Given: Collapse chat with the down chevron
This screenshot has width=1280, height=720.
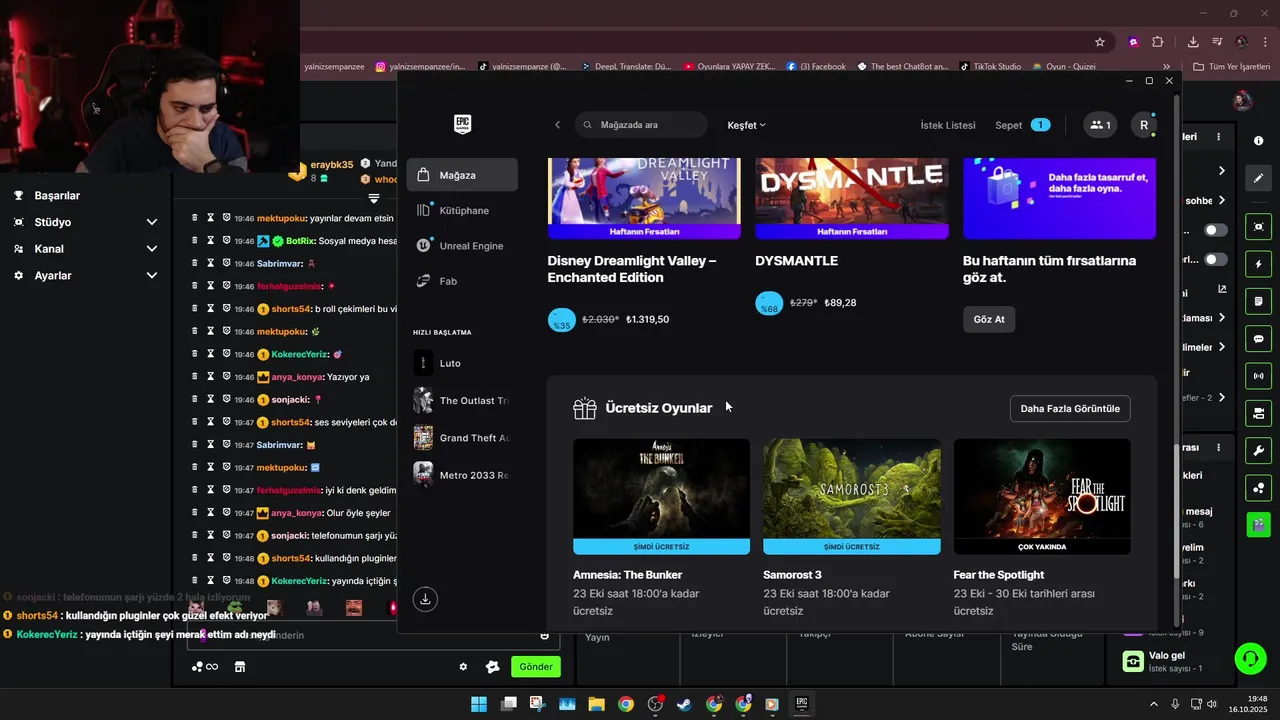Looking at the screenshot, I should tap(374, 198).
